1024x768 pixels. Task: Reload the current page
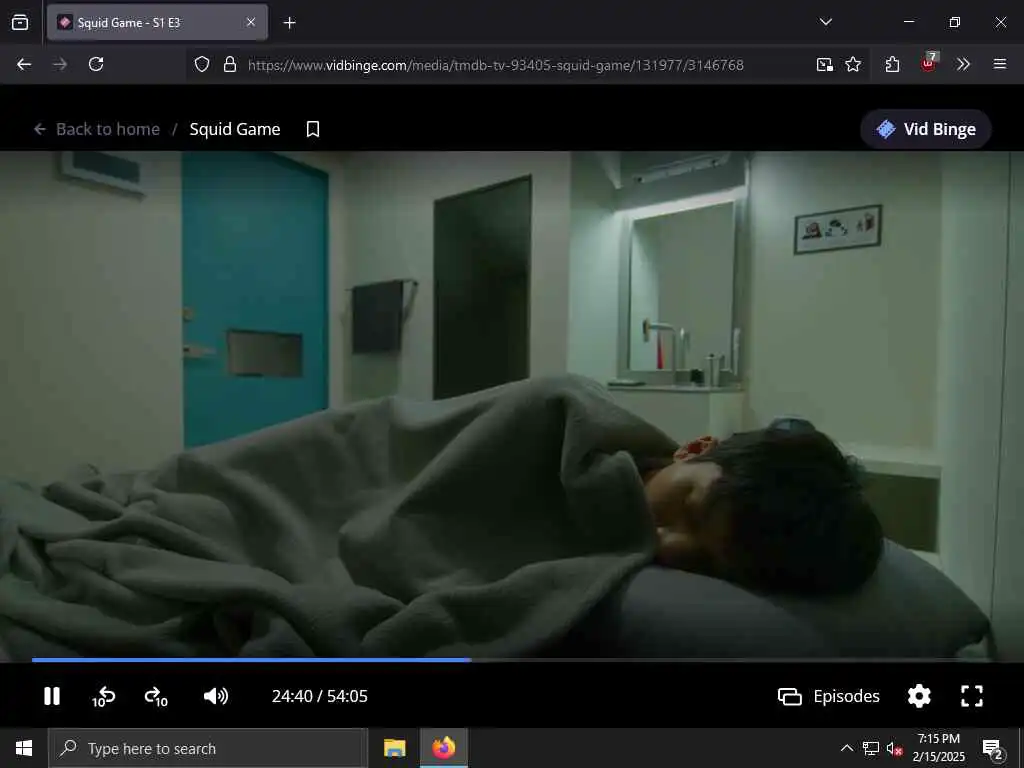[x=96, y=64]
